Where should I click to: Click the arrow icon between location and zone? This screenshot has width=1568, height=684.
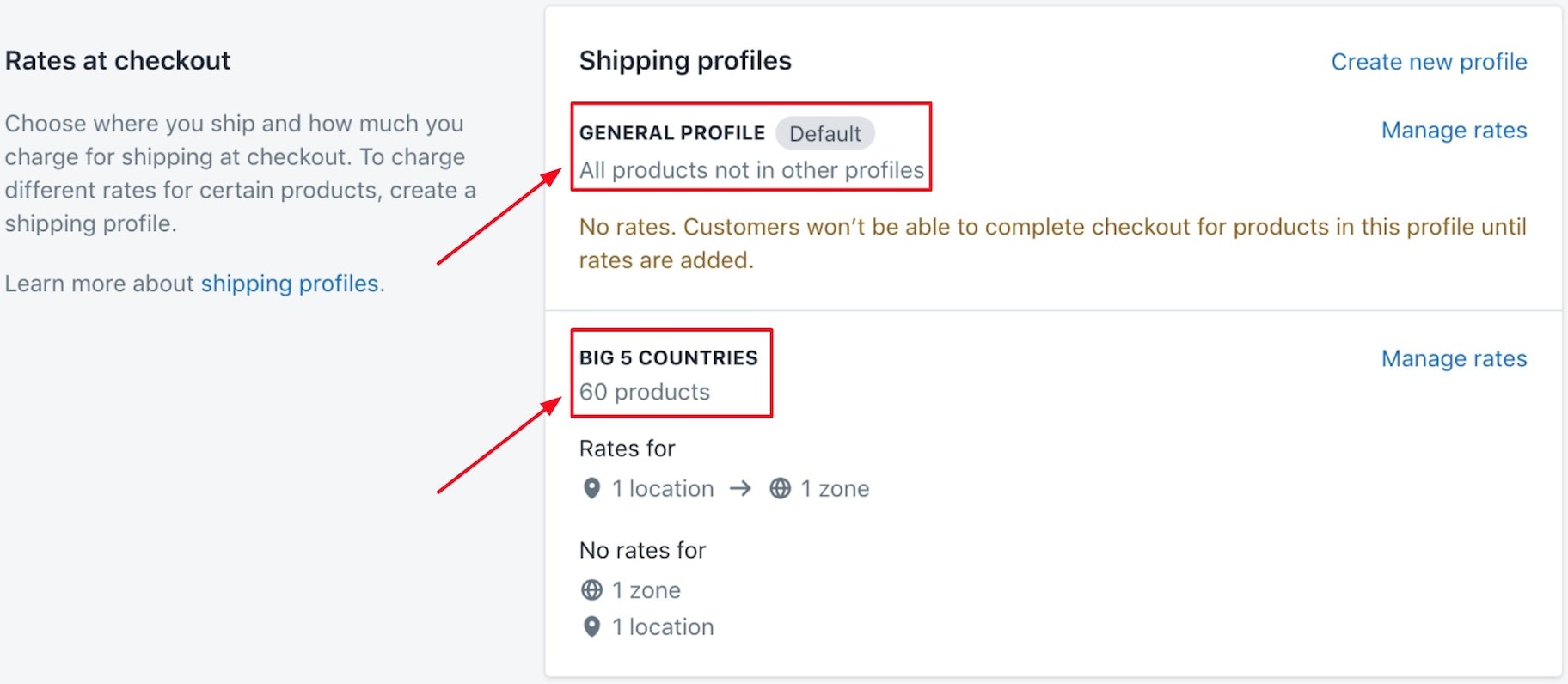click(x=739, y=488)
